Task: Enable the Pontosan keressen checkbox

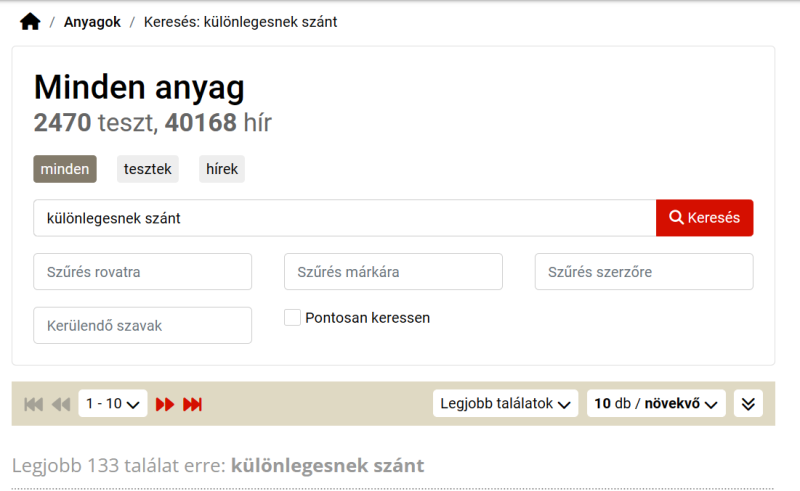Action: [292, 317]
